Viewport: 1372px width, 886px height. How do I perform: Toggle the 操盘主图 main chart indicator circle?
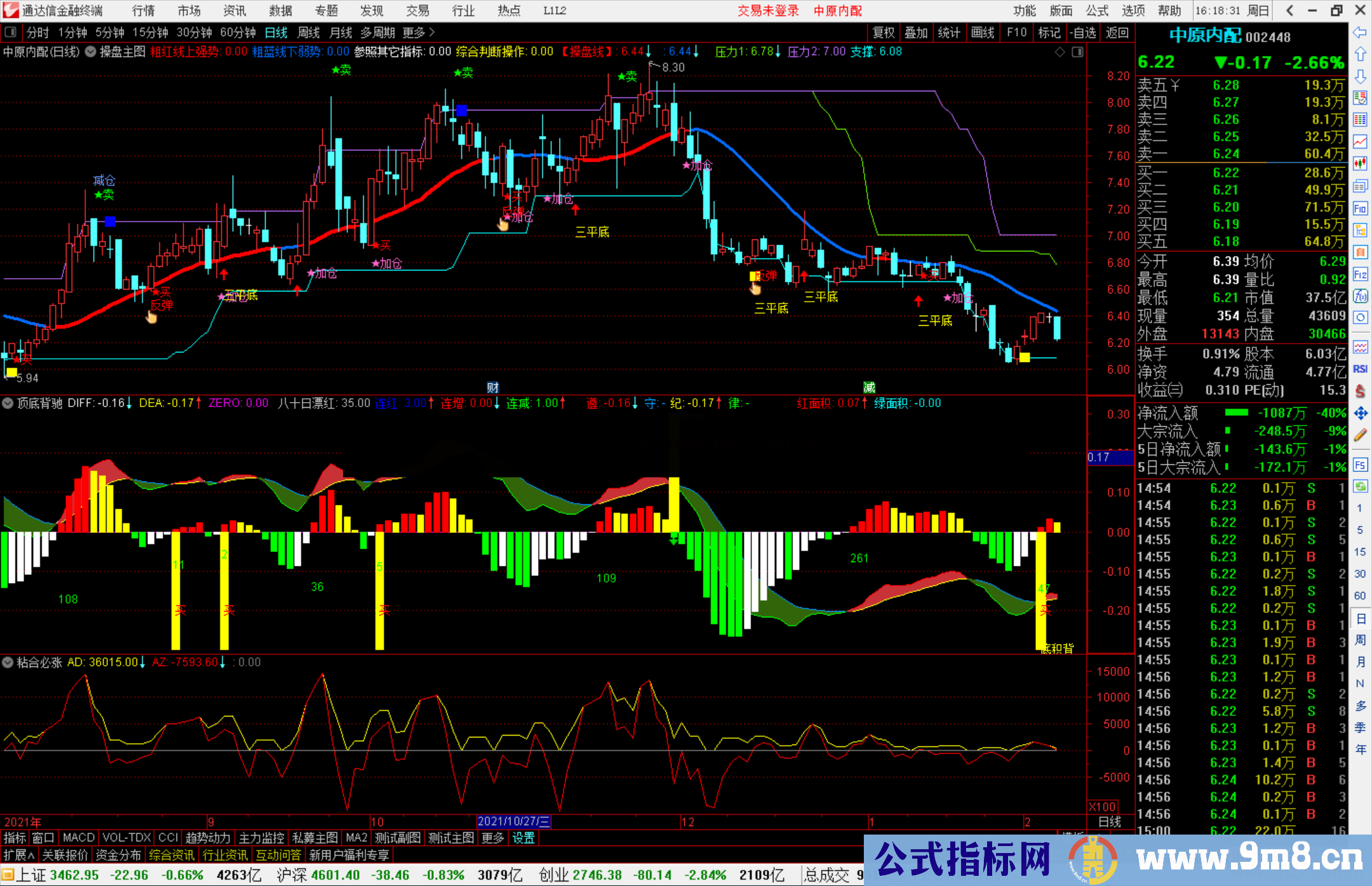pyautogui.click(x=90, y=51)
